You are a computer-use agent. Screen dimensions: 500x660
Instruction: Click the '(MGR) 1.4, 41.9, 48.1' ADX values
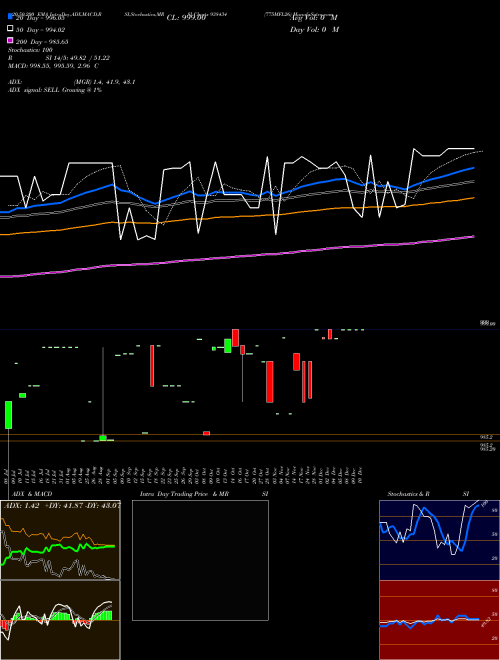click(104, 82)
